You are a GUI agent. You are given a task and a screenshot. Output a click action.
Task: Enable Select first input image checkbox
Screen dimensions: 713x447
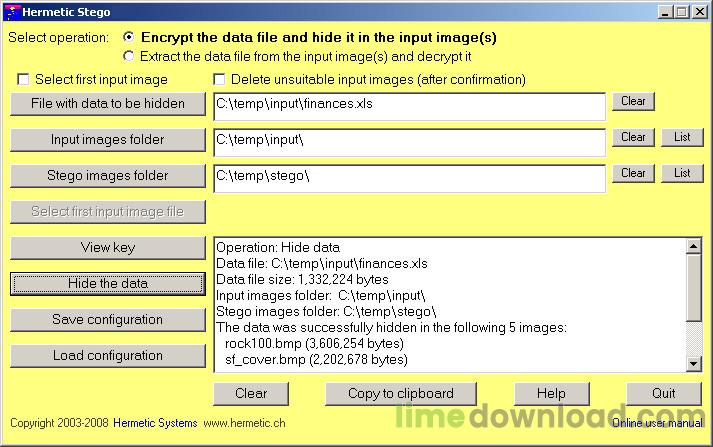(23, 80)
